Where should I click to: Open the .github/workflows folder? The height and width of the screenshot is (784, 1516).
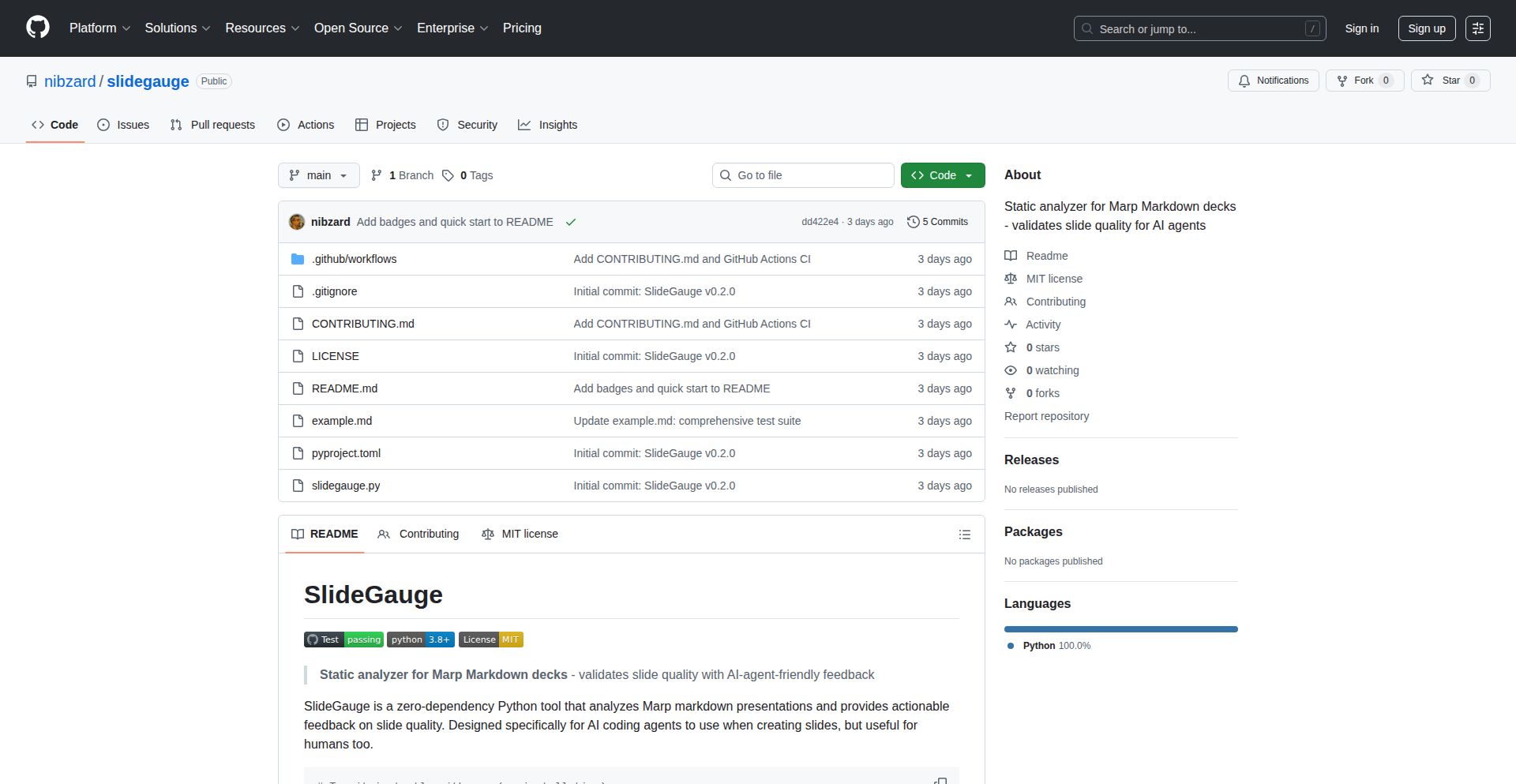[x=354, y=259]
